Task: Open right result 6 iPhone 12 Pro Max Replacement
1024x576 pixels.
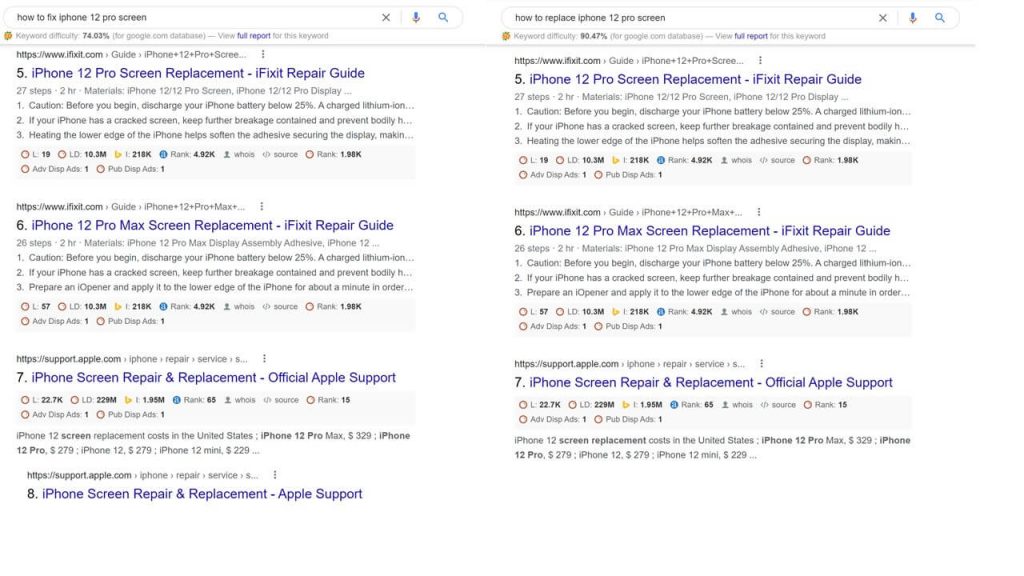Action: (710, 231)
